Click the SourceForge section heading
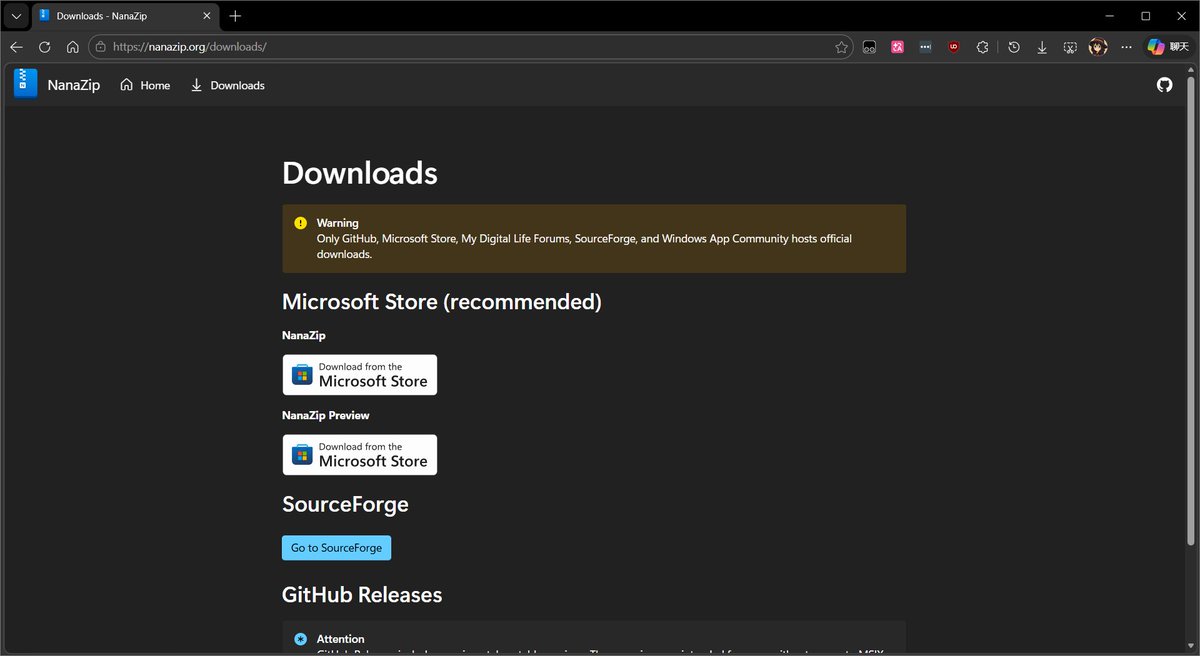 (346, 504)
